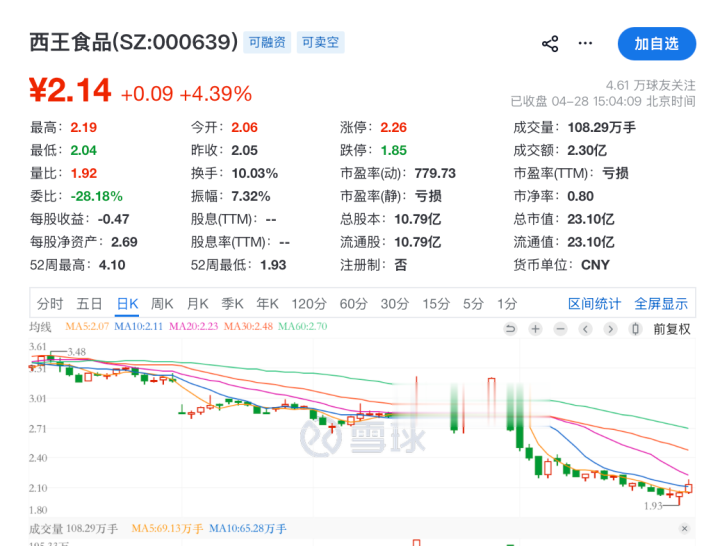The width and height of the screenshot is (720, 546).
Task: Click the candlestick style icon
Action: pos(636,329)
